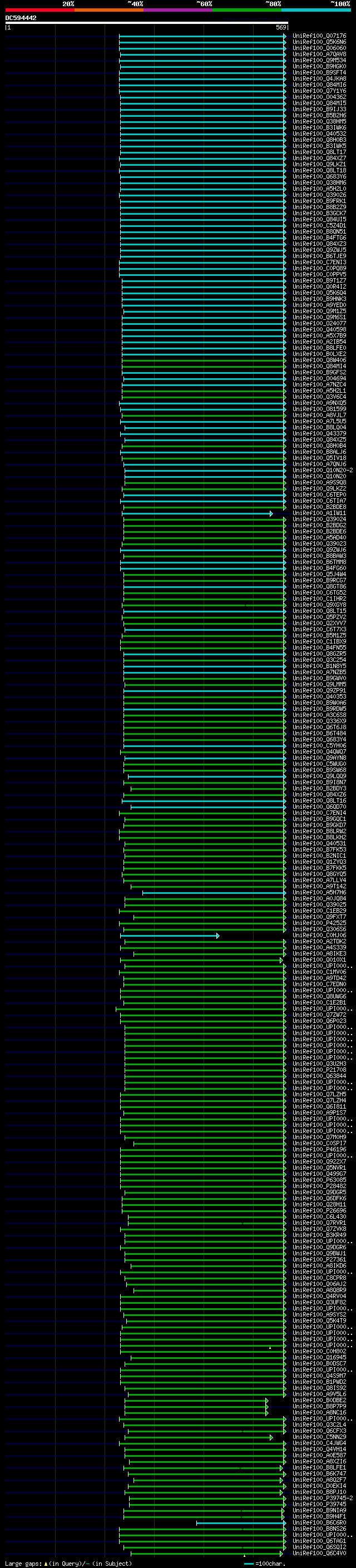Select label UniRef100_C6TEP0

click(x=319, y=495)
